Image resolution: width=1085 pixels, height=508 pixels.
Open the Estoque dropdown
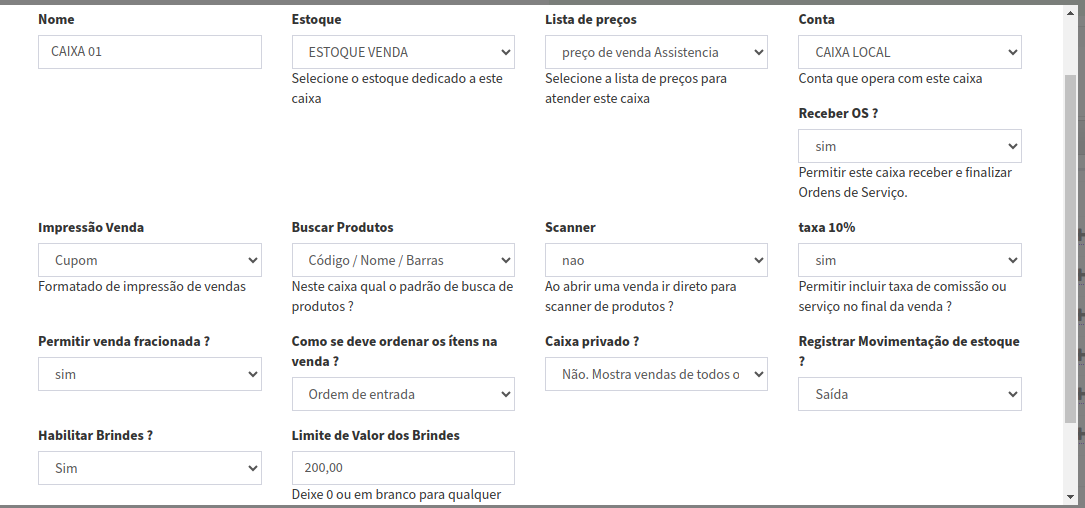point(403,52)
